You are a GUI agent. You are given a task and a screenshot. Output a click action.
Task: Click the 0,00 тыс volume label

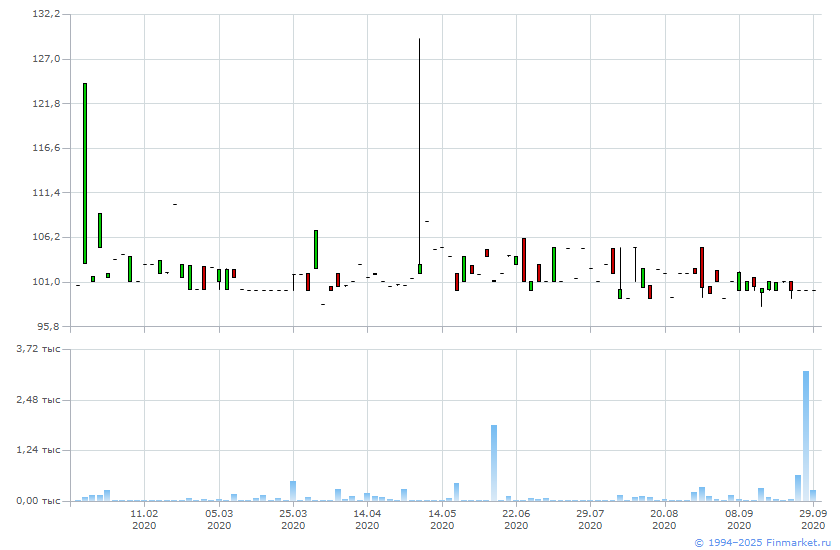pos(38,501)
